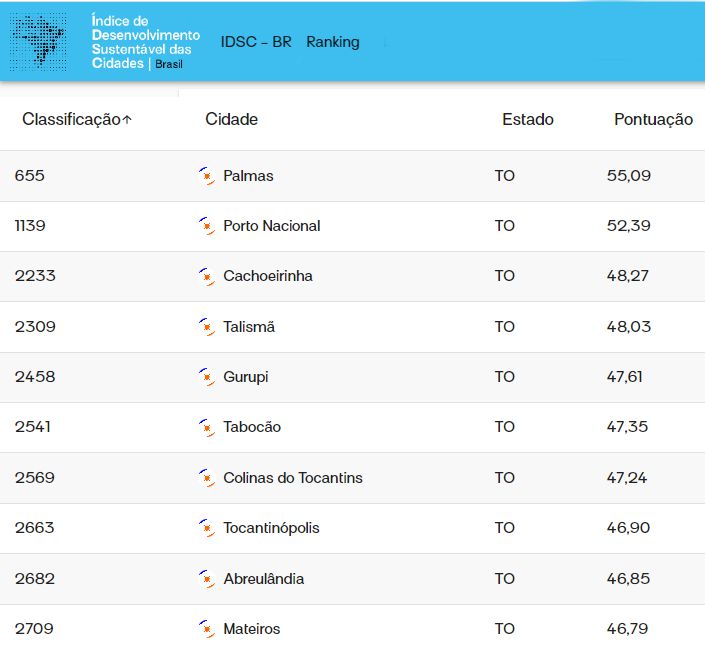Click the city icon beside Gurupi
The width and height of the screenshot is (705, 652).
[207, 377]
